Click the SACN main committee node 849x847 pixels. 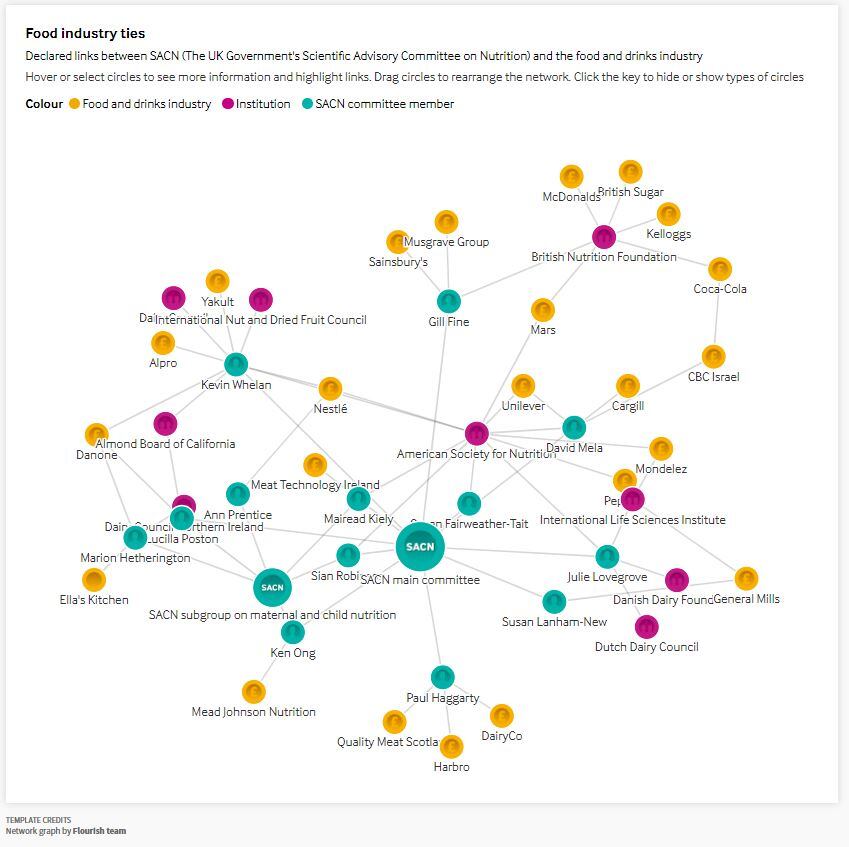[420, 546]
